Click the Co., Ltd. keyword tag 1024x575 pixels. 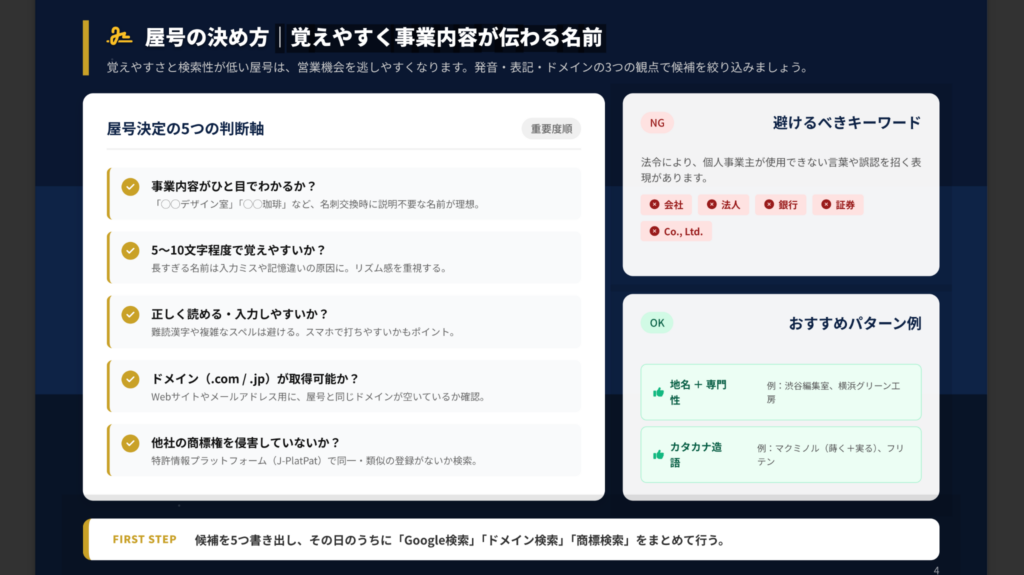[676, 231]
